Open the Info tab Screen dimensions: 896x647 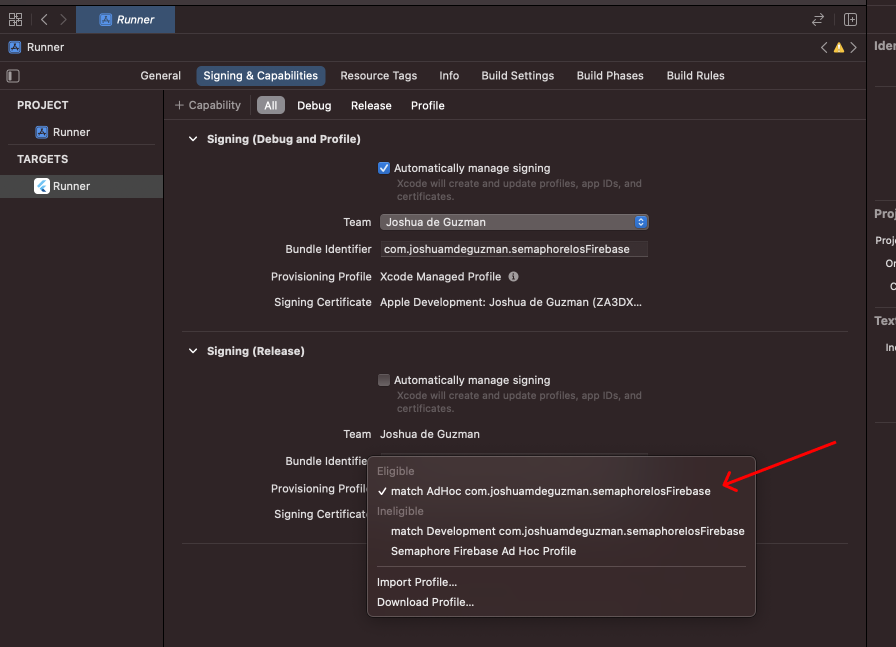pos(449,75)
